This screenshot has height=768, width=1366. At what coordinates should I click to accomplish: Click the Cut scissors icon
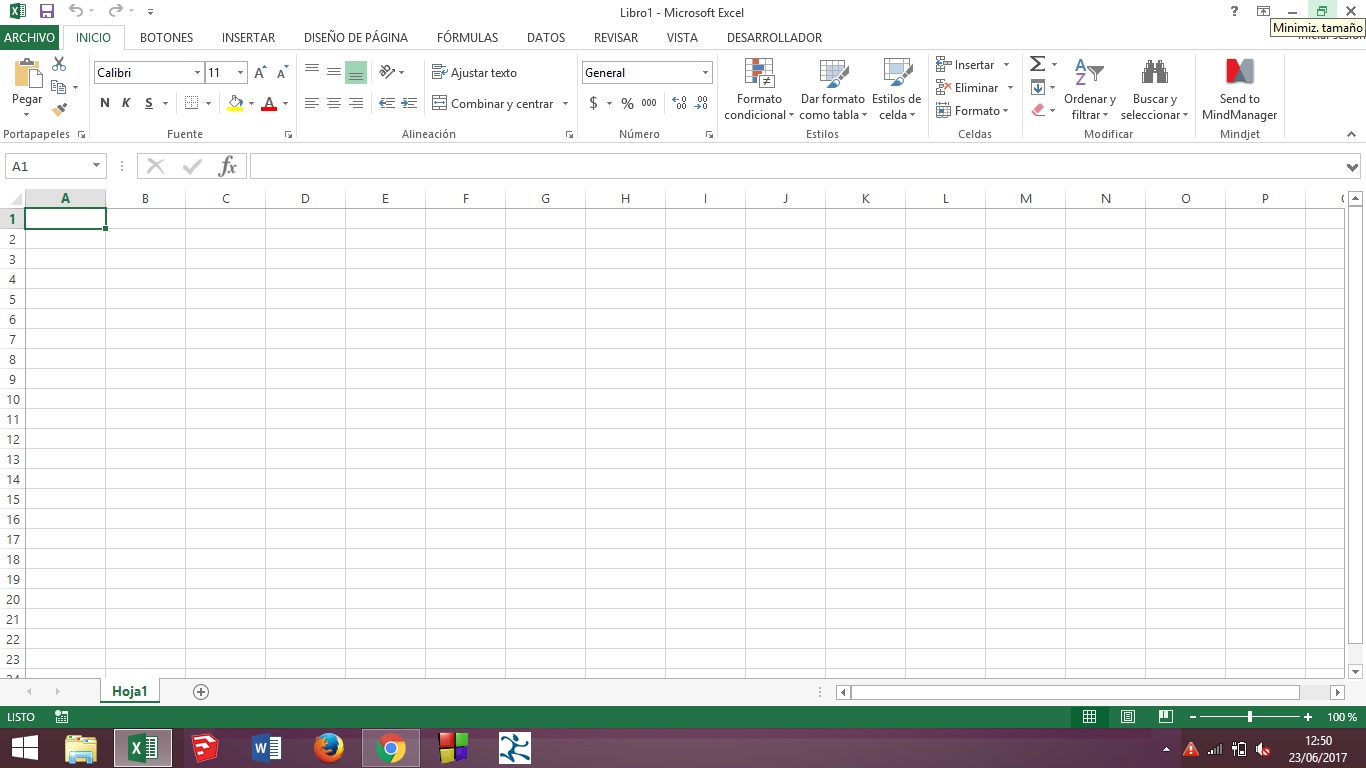coord(59,64)
